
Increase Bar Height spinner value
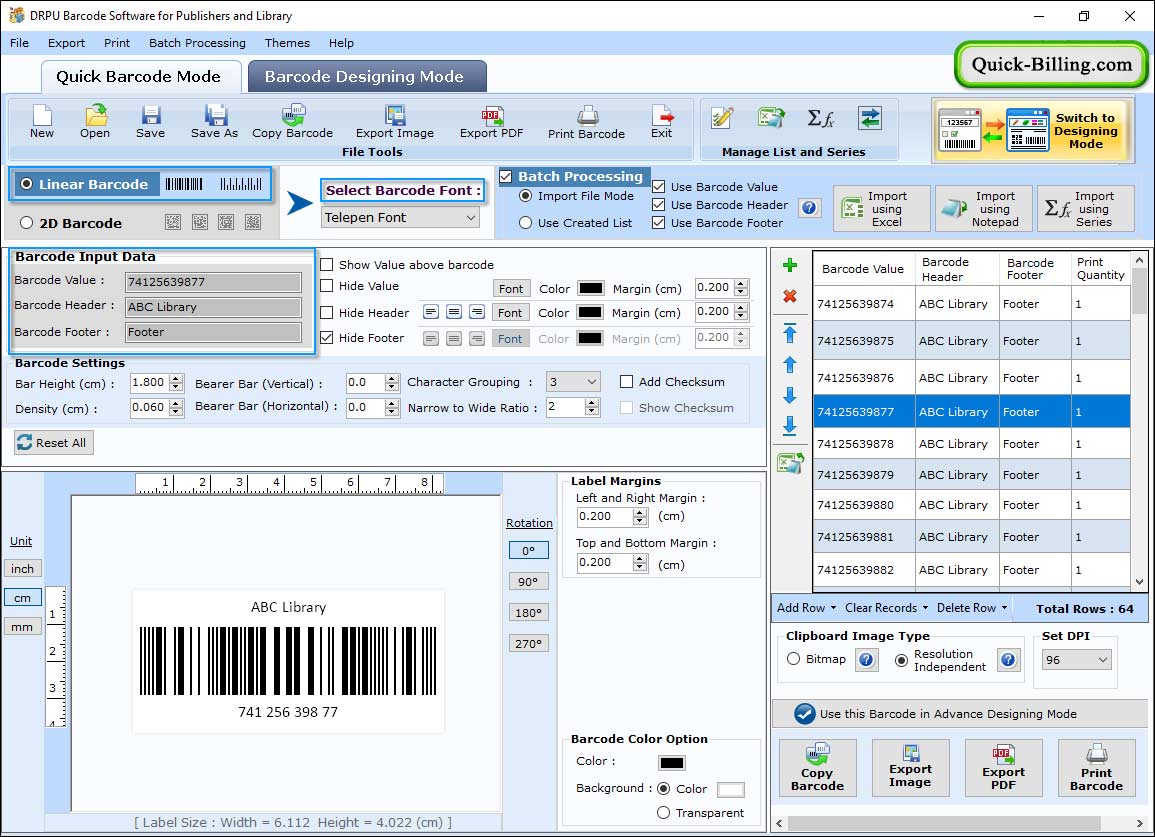[x=175, y=379]
